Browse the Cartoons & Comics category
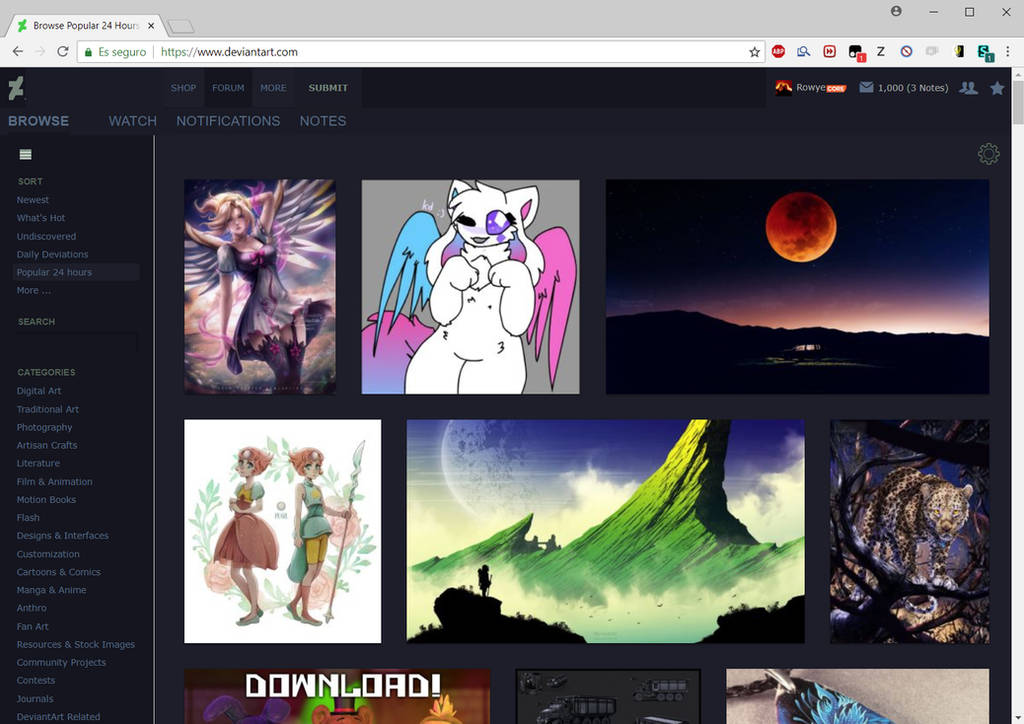The height and width of the screenshot is (724, 1024). tap(59, 572)
